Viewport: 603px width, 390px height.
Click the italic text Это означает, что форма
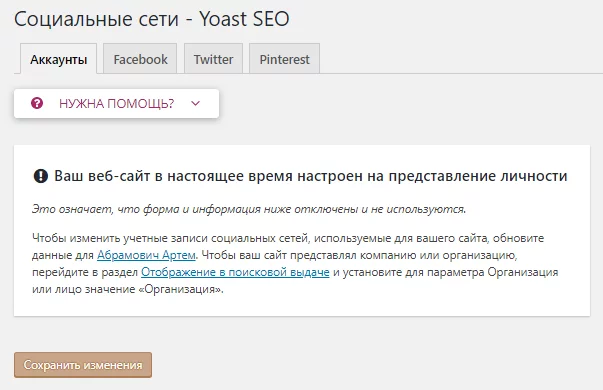point(249,209)
